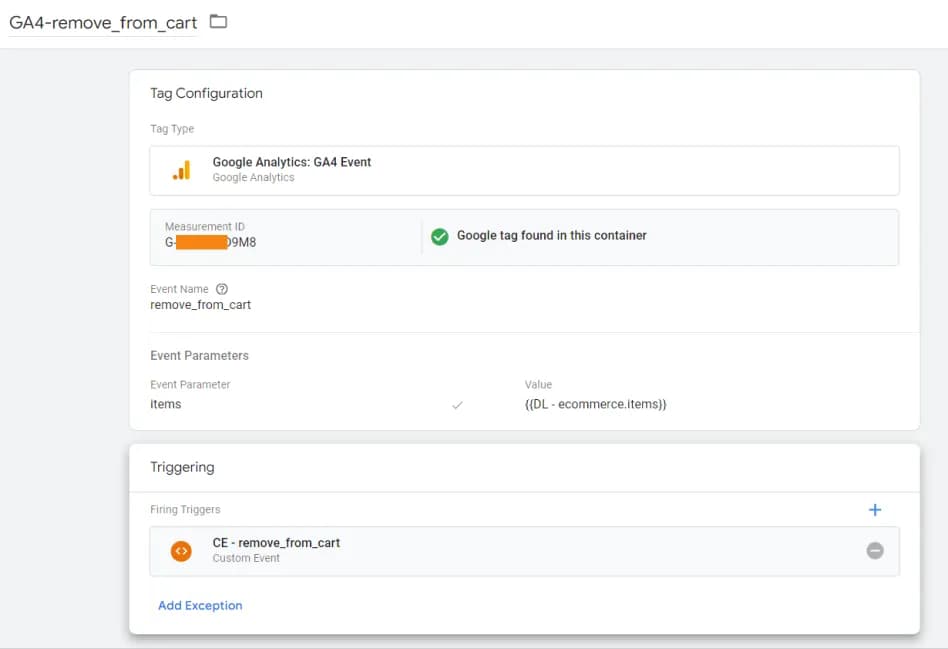Add a firing trigger with the plus icon
The image size is (948, 649).
(x=874, y=510)
